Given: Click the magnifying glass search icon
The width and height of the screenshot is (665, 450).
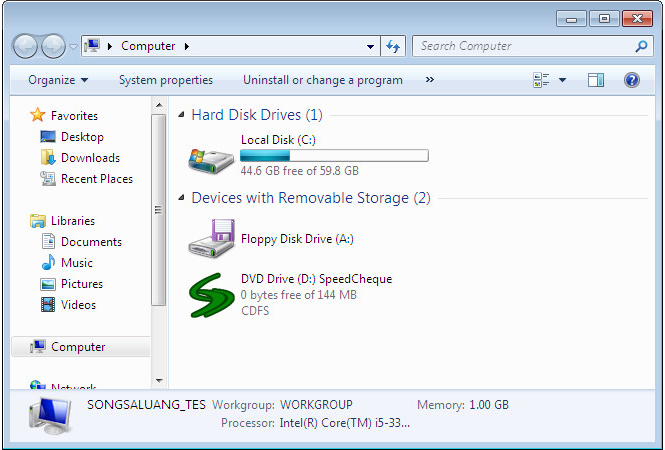Looking at the screenshot, I should [641, 46].
